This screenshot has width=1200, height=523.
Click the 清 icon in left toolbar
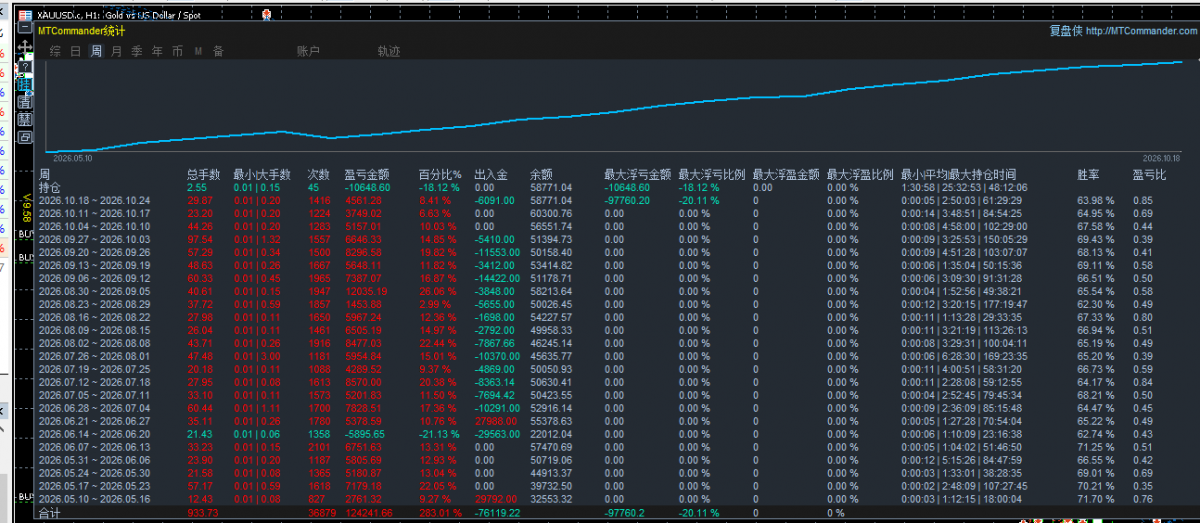tap(25, 102)
